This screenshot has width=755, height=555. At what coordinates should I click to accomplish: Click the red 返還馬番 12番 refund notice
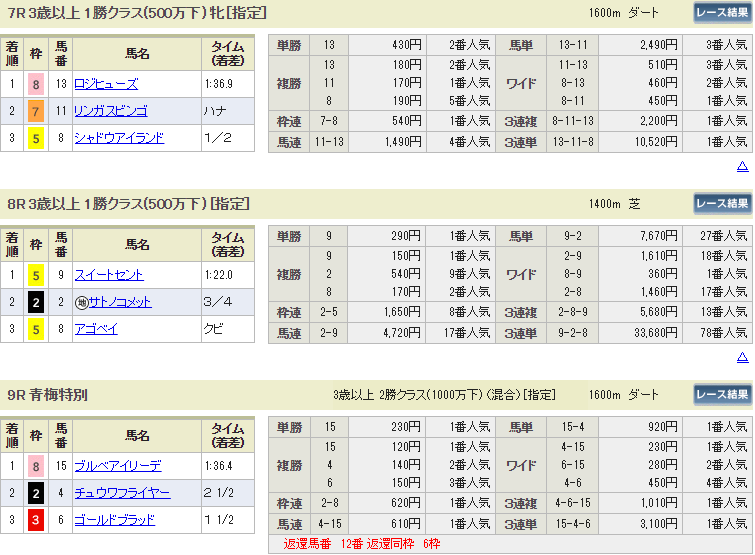click(x=362, y=544)
